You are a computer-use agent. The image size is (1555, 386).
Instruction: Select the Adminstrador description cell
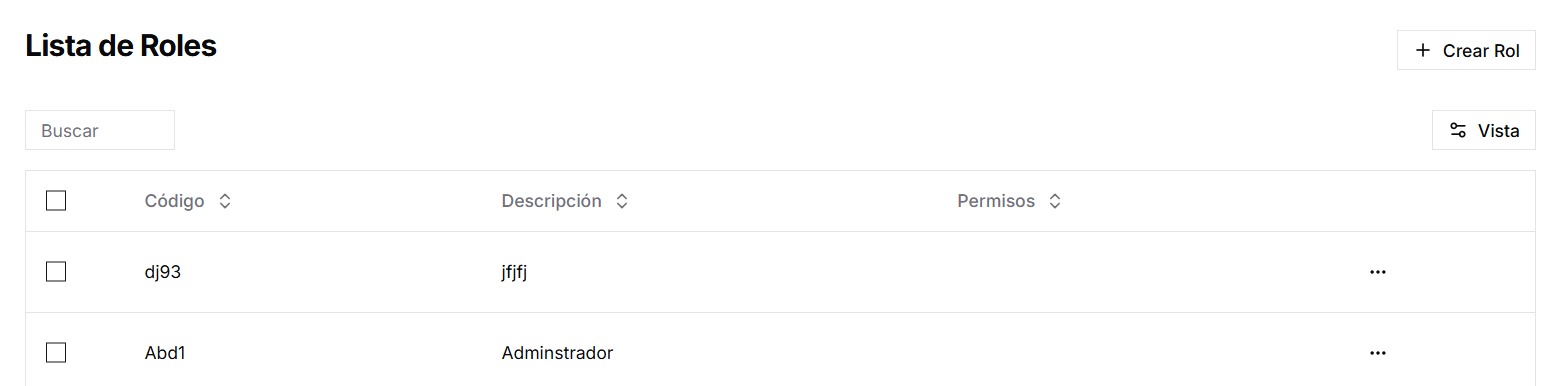click(557, 353)
